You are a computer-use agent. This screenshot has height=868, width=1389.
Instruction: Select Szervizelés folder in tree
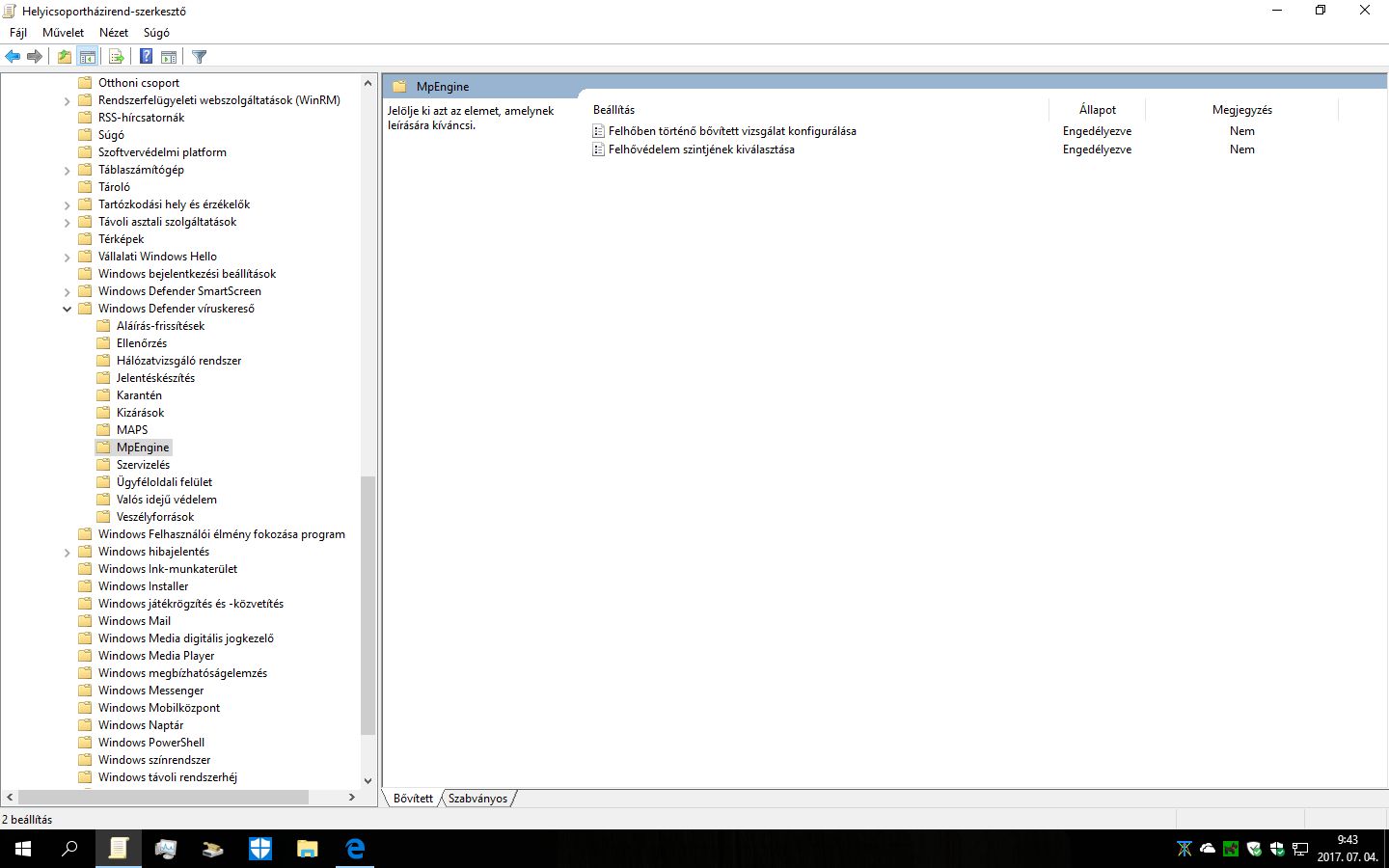click(143, 465)
